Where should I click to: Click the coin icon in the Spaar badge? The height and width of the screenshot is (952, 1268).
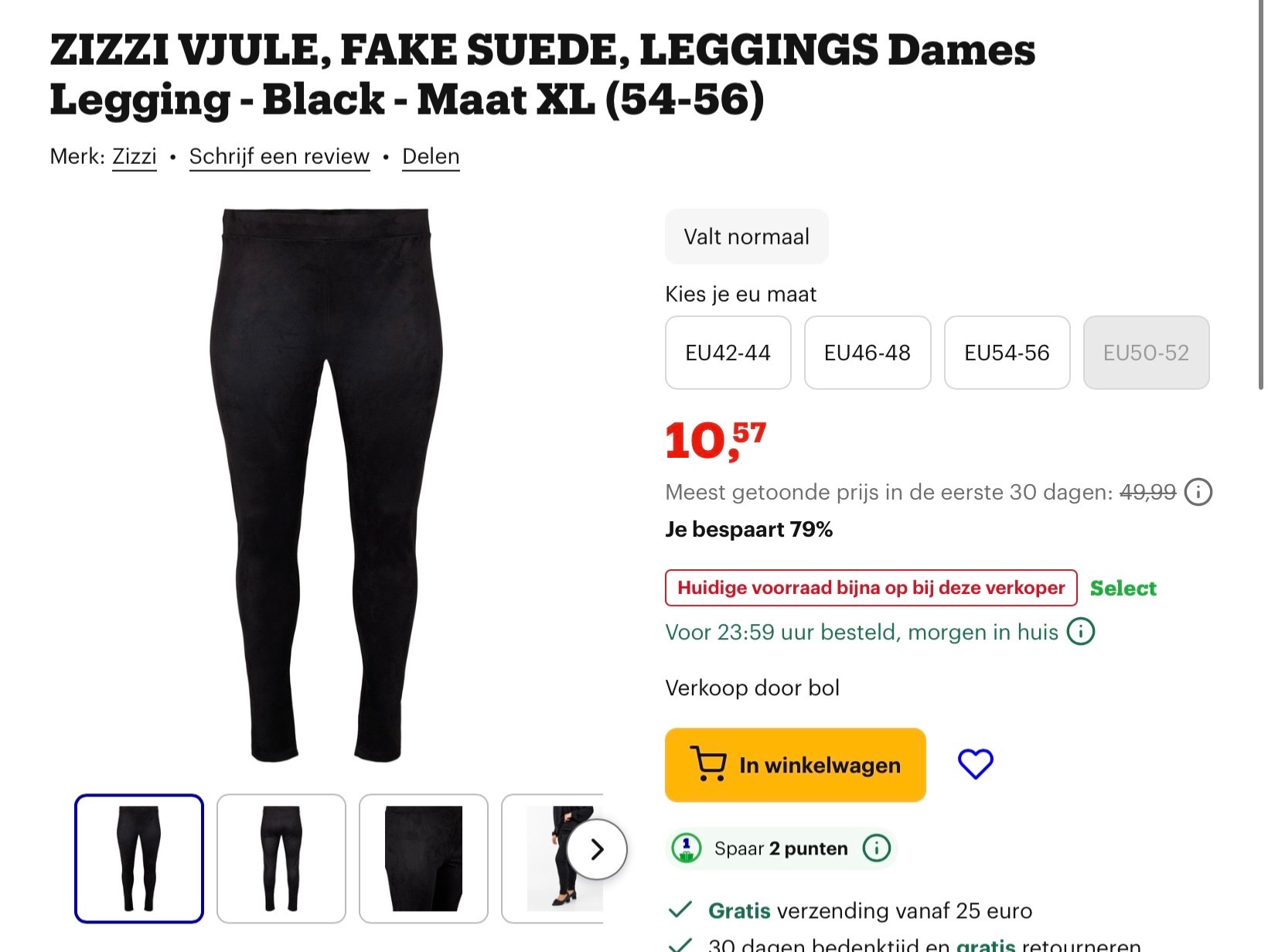(x=687, y=848)
